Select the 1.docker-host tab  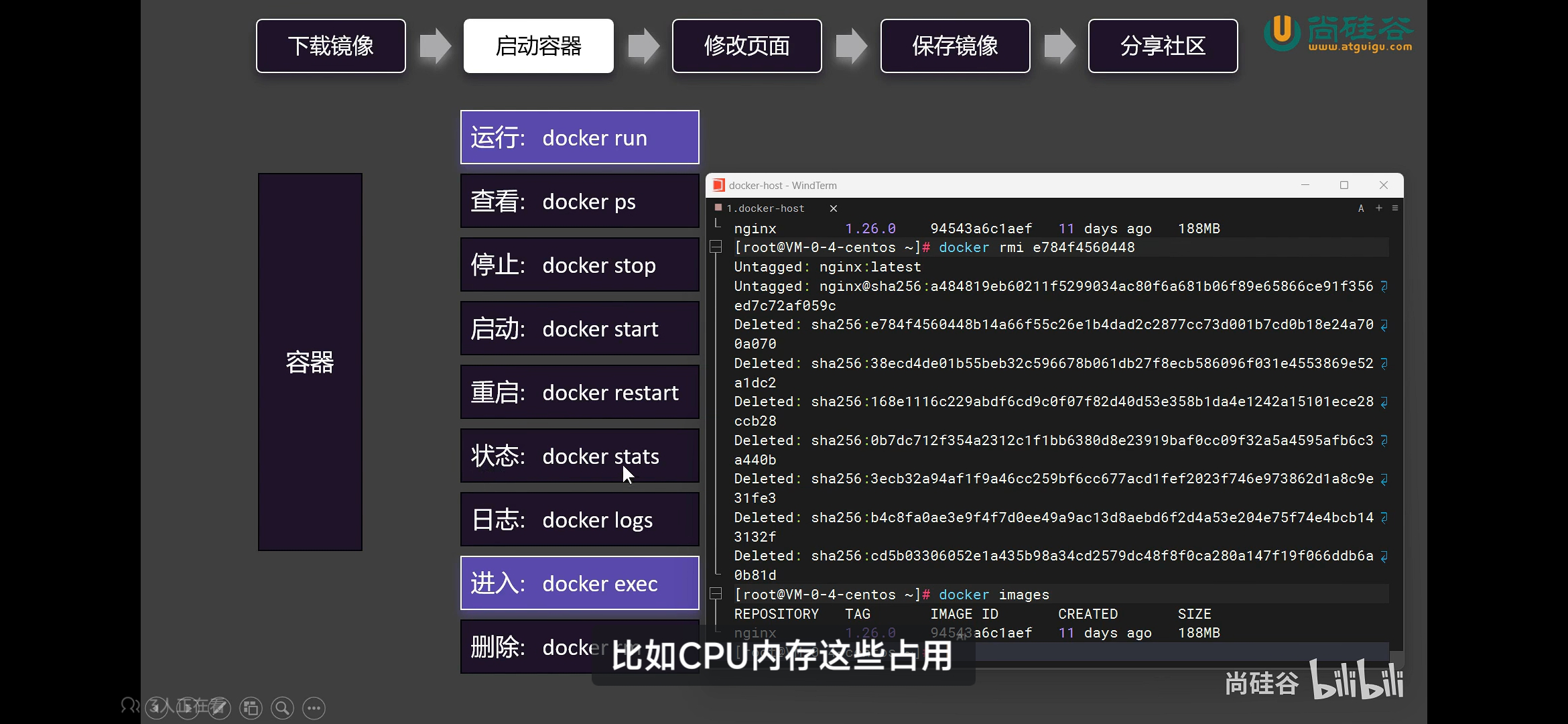(x=765, y=208)
